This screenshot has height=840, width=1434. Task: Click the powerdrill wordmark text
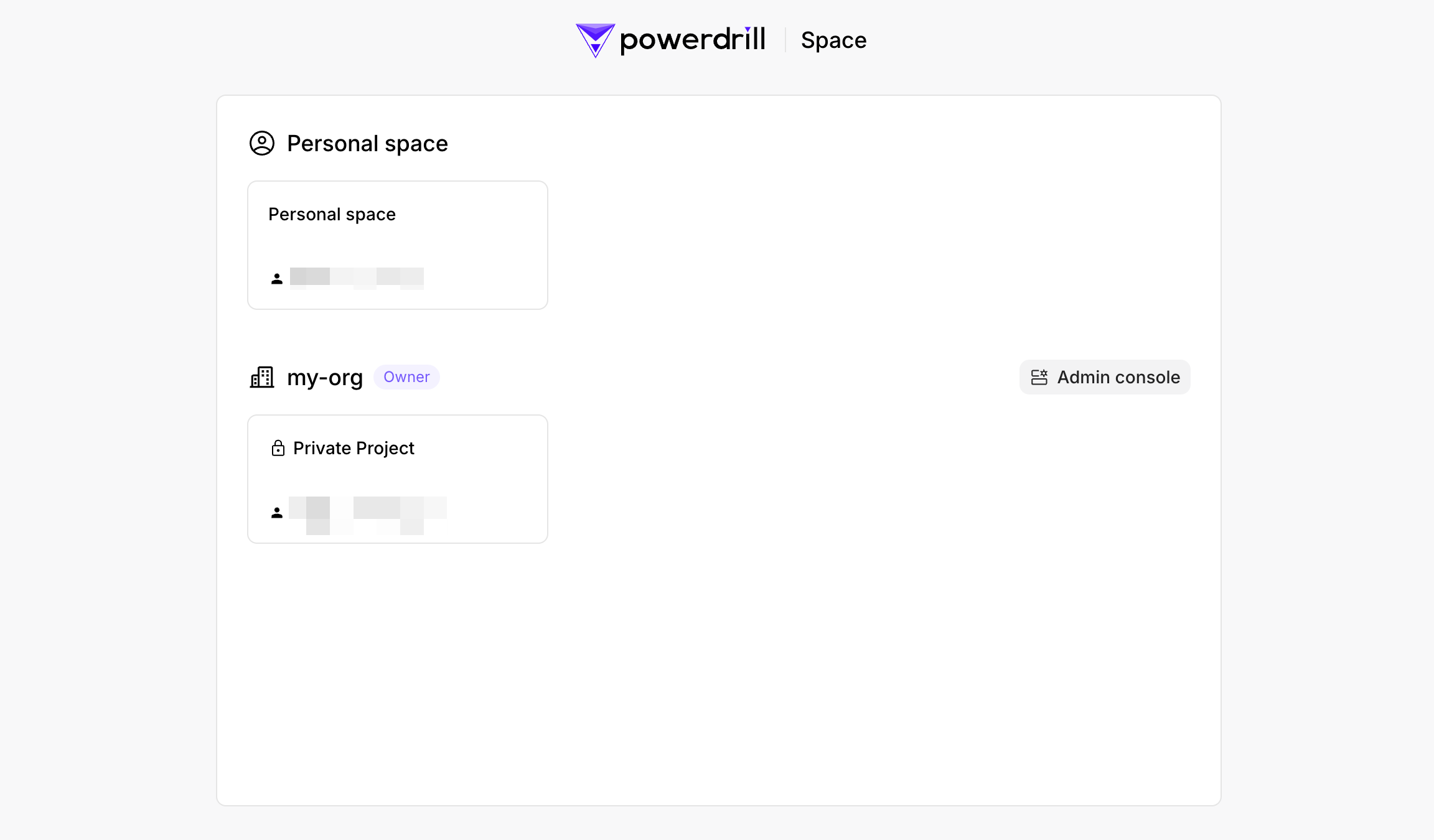pos(692,40)
